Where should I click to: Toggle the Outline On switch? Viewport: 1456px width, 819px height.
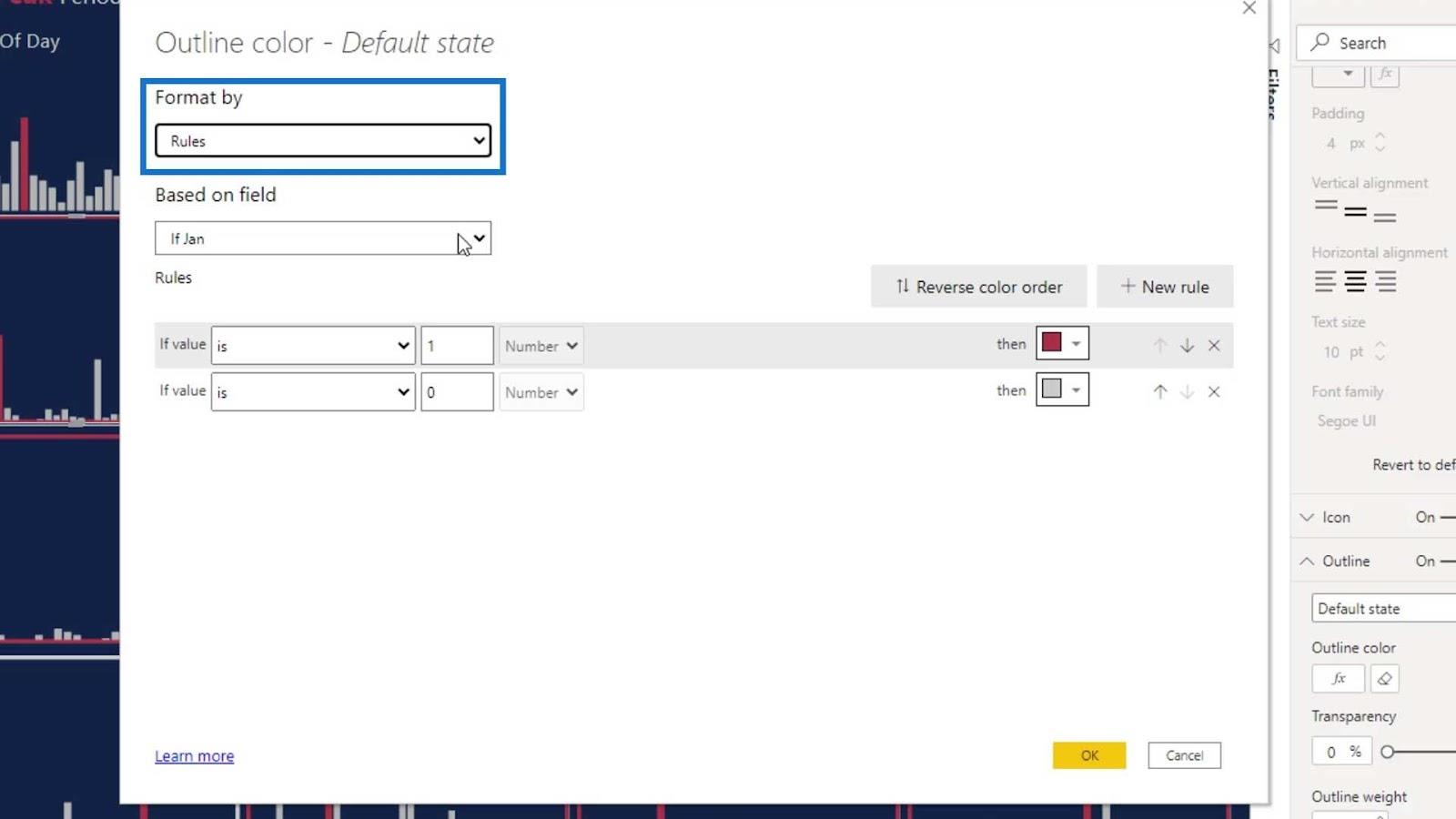[x=1447, y=561]
